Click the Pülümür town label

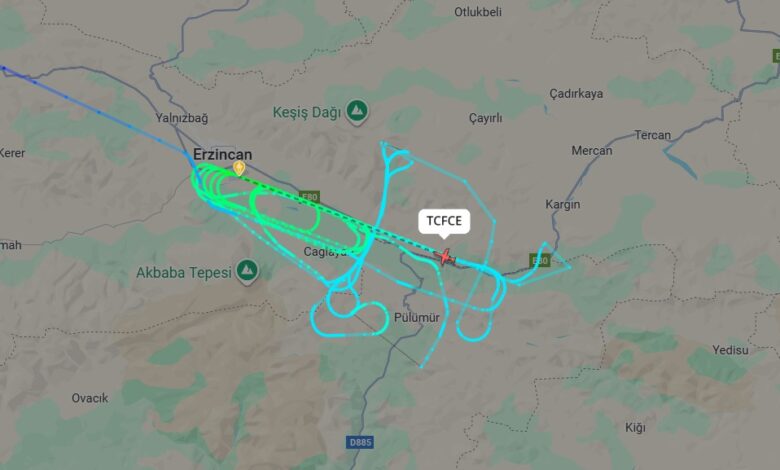(417, 317)
